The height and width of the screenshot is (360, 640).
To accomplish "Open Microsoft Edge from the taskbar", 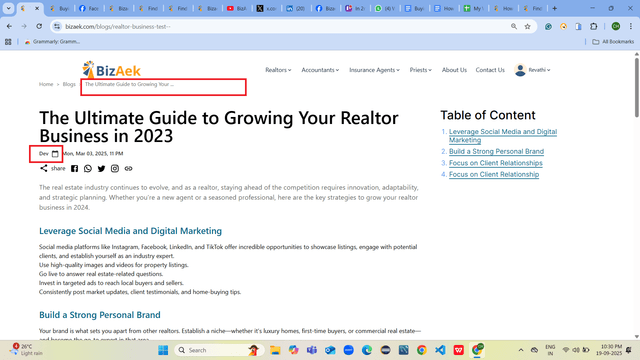I will (367, 350).
